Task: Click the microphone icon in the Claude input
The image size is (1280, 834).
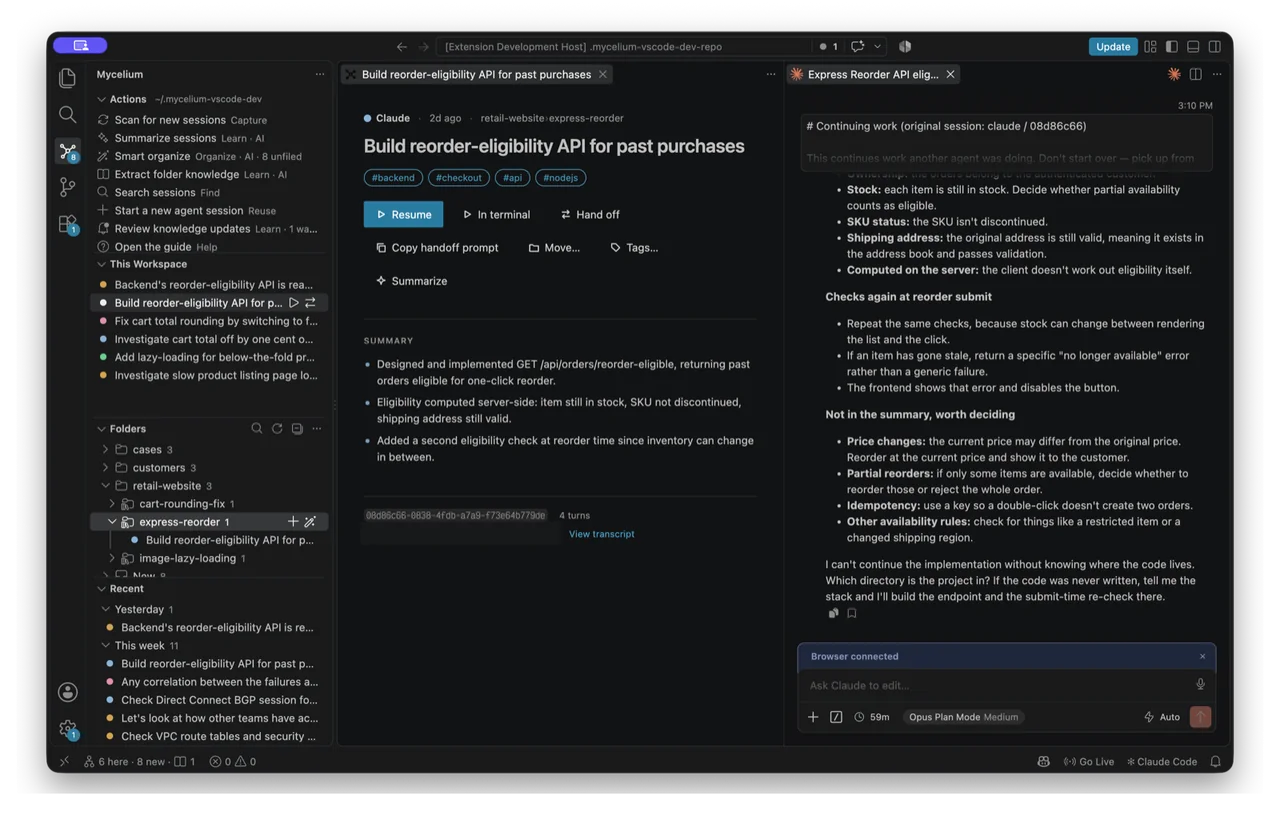Action: point(1200,684)
